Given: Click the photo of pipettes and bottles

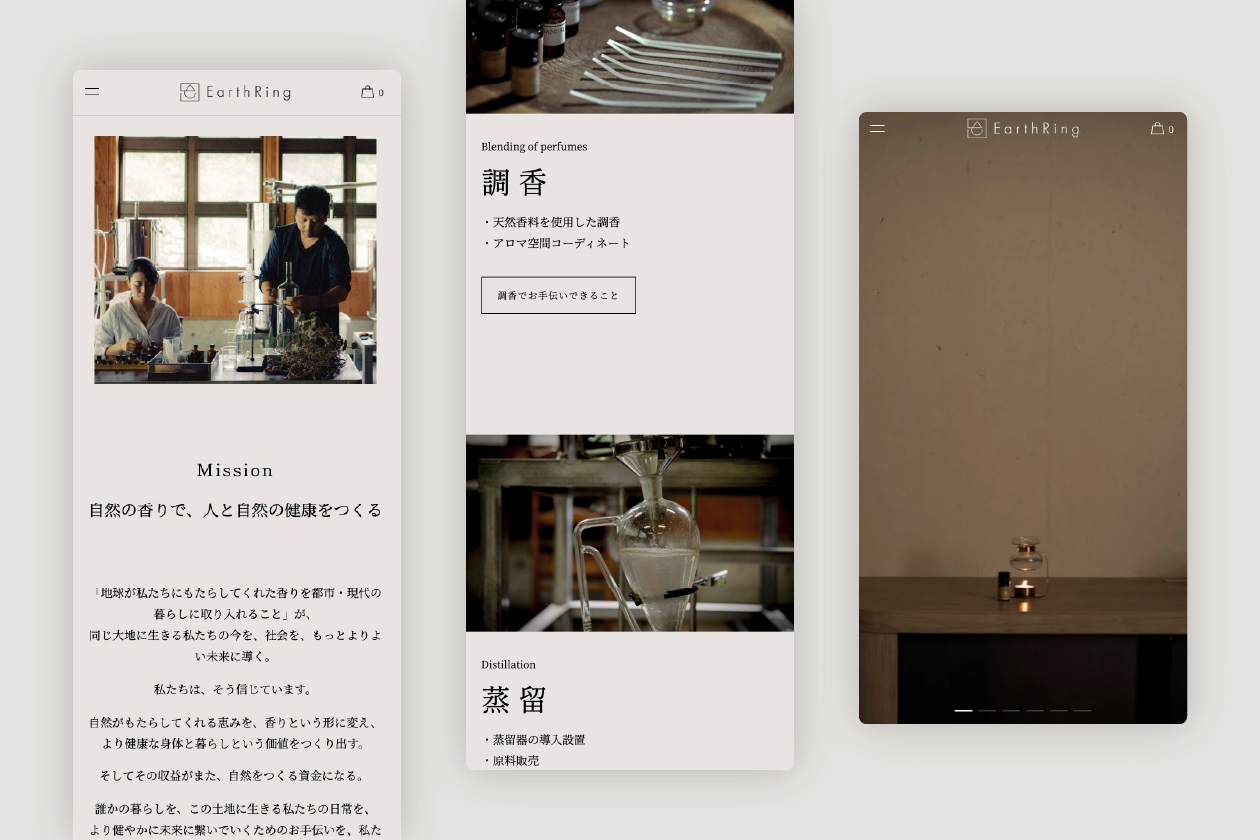Looking at the screenshot, I should click(630, 56).
